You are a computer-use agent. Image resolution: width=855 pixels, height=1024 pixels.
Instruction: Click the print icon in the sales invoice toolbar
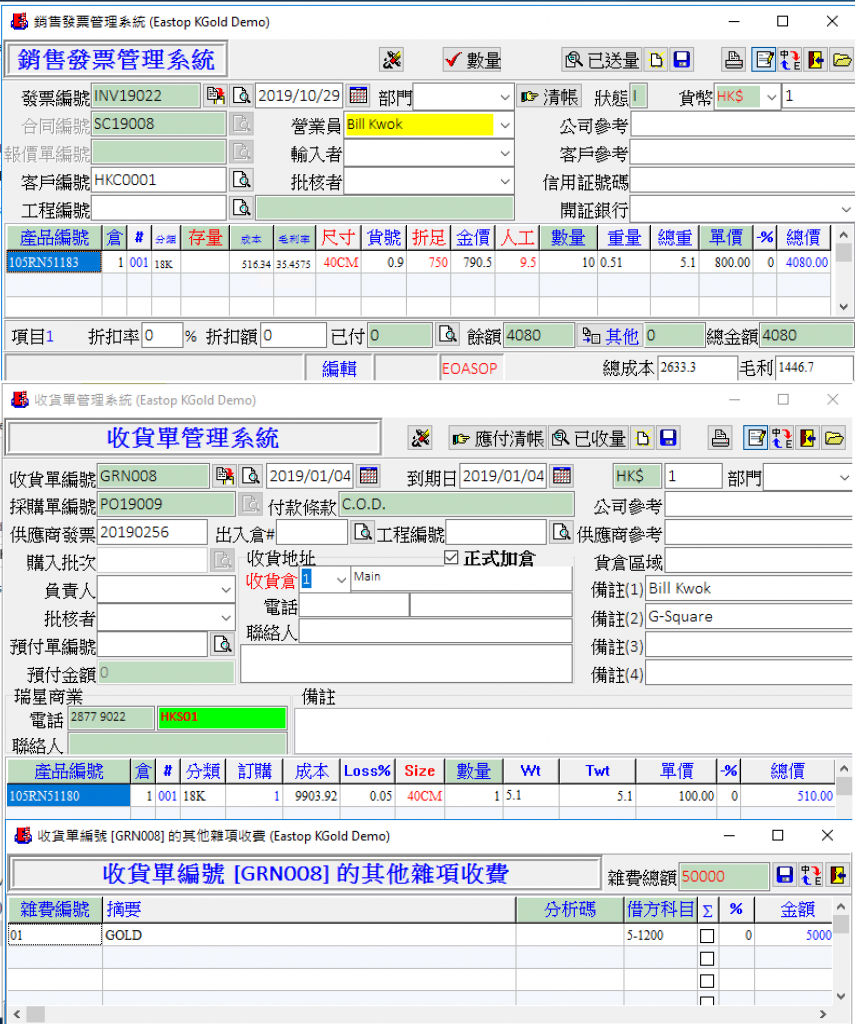click(734, 60)
